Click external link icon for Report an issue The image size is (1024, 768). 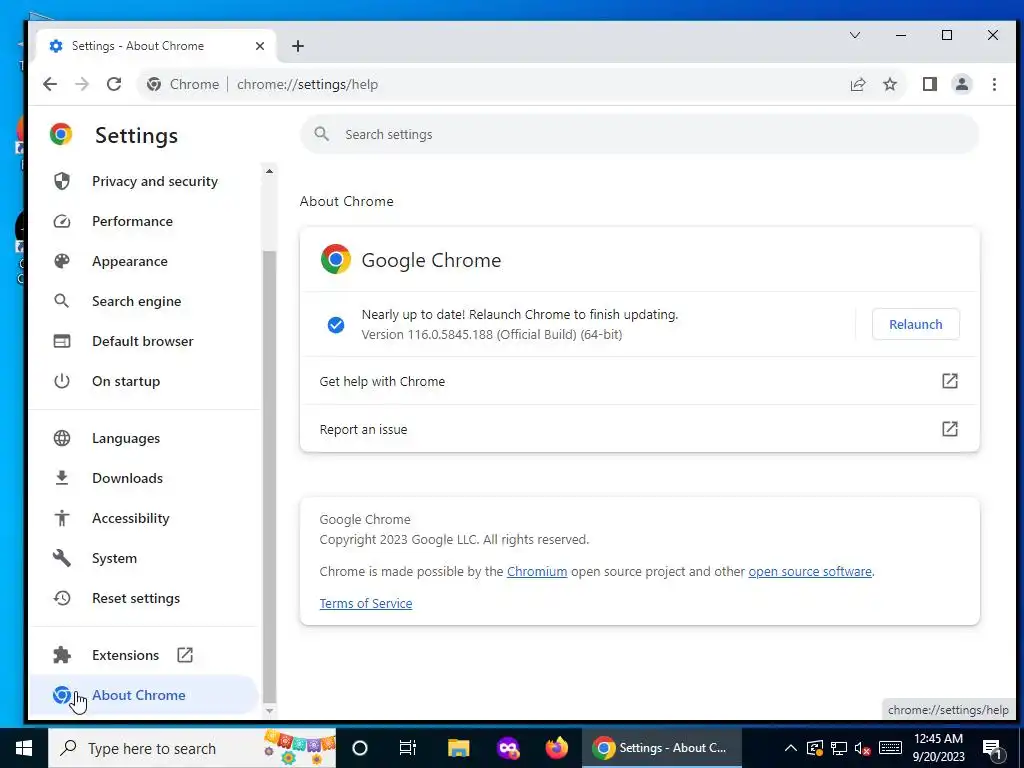950,428
